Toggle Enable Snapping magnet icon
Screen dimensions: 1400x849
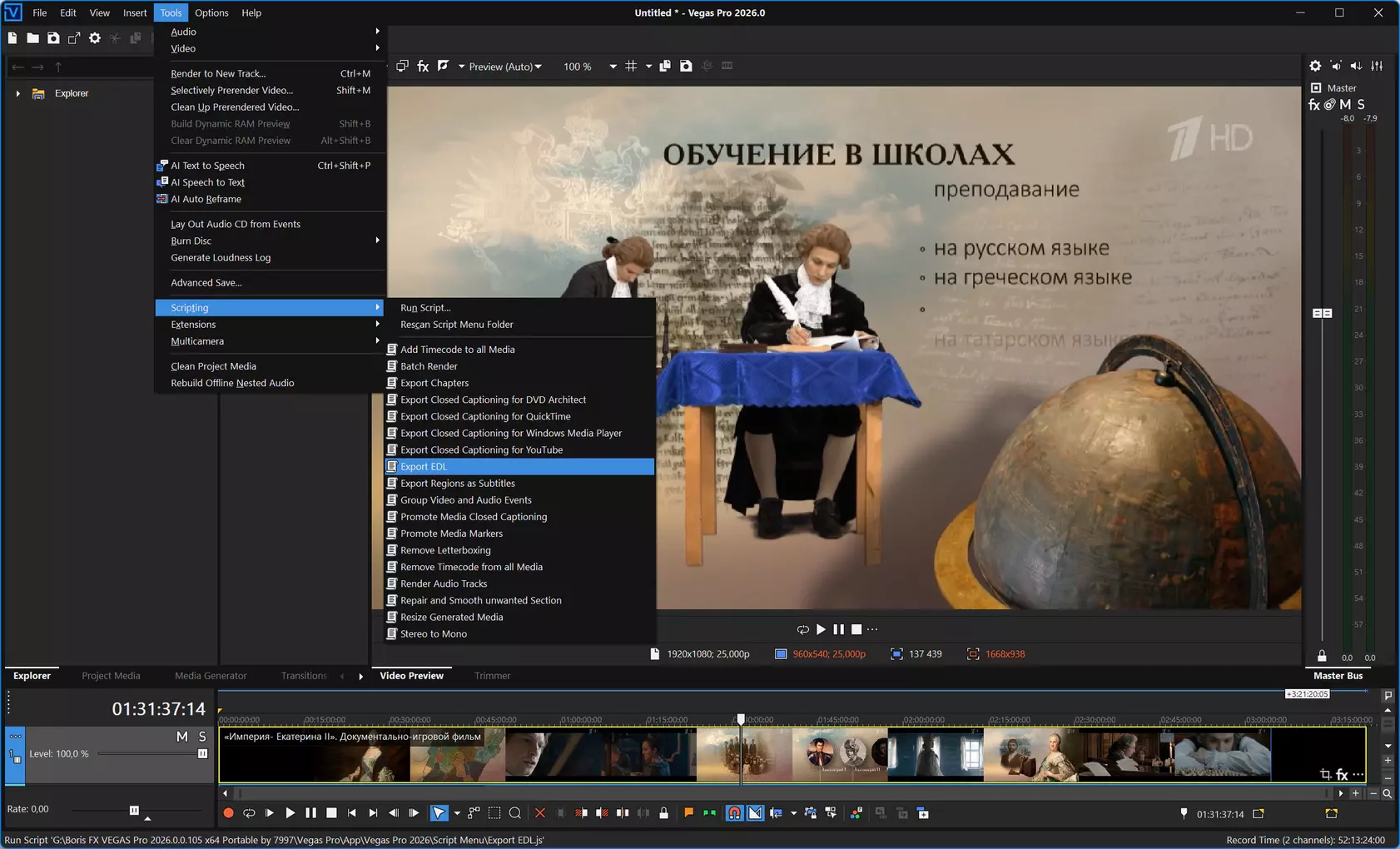734,813
